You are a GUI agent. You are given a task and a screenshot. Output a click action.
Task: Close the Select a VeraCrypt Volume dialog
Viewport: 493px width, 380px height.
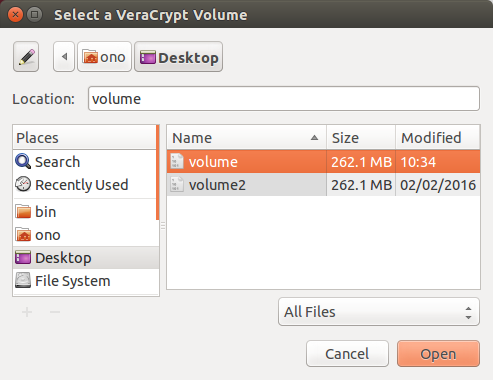[15, 15]
